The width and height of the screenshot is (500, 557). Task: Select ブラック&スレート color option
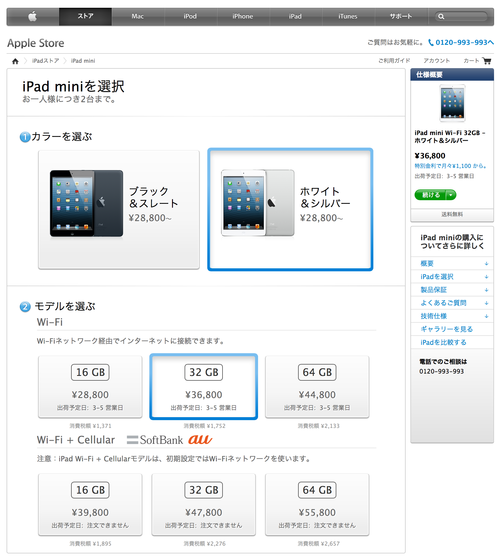(x=119, y=210)
